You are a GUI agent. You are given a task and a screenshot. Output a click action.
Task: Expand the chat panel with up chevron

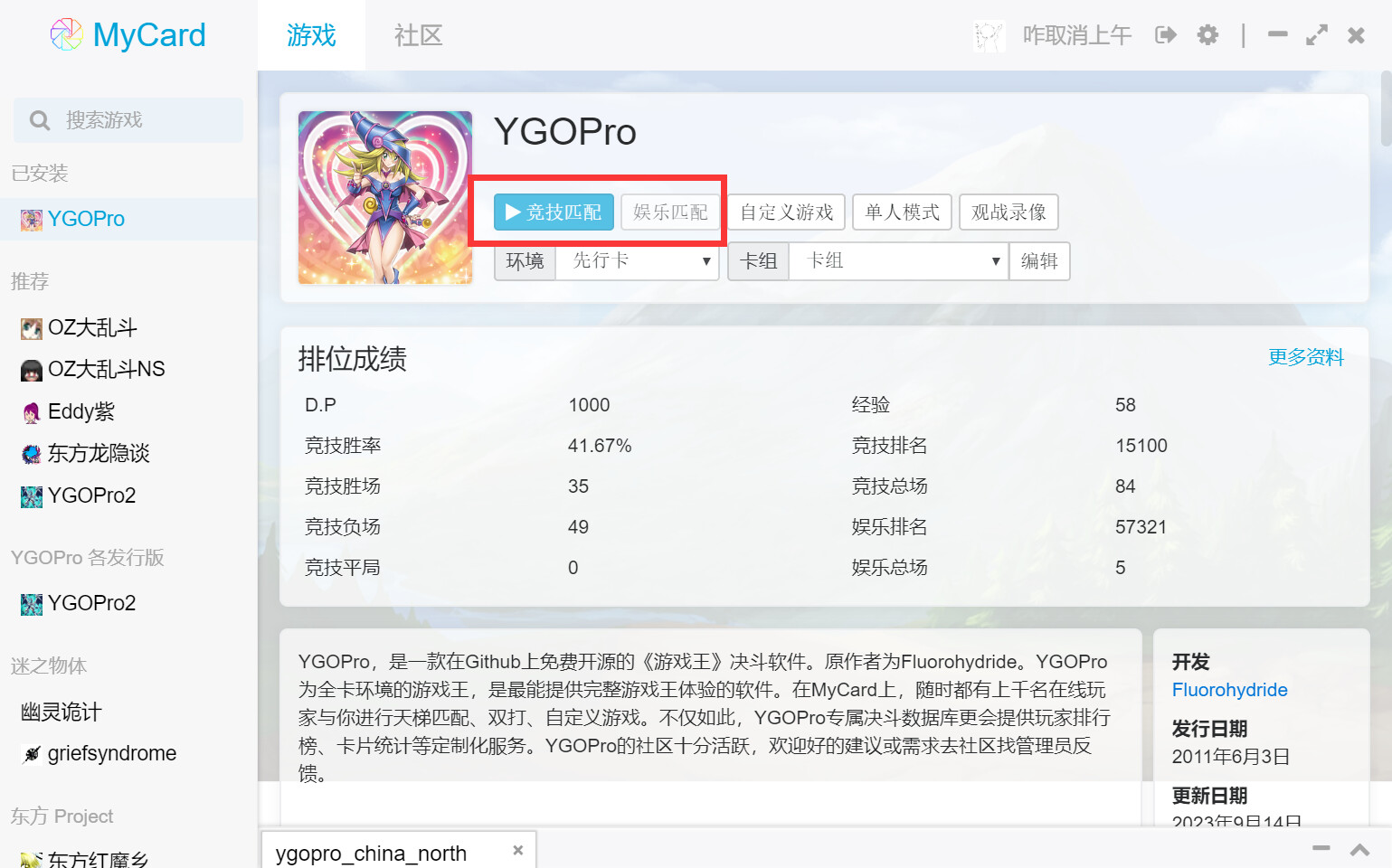1359,850
